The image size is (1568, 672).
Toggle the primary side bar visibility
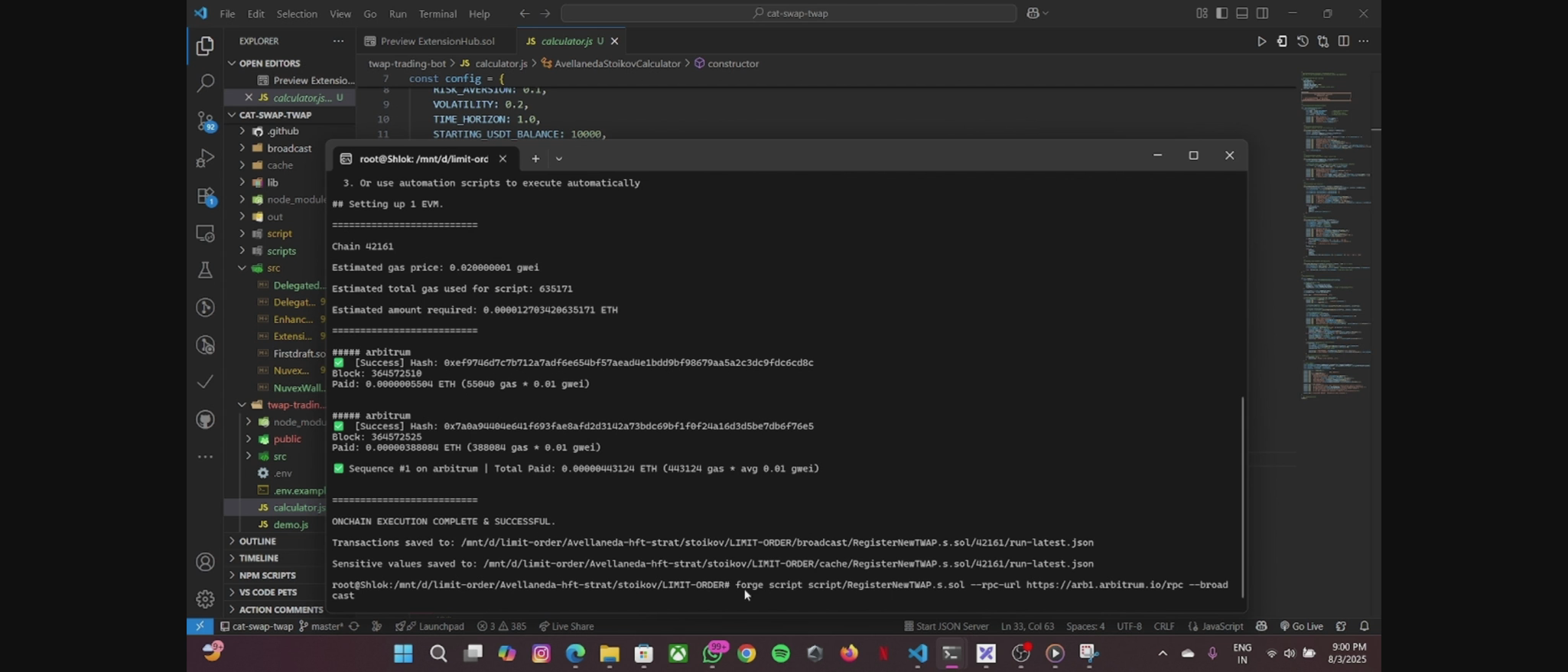point(1222,13)
